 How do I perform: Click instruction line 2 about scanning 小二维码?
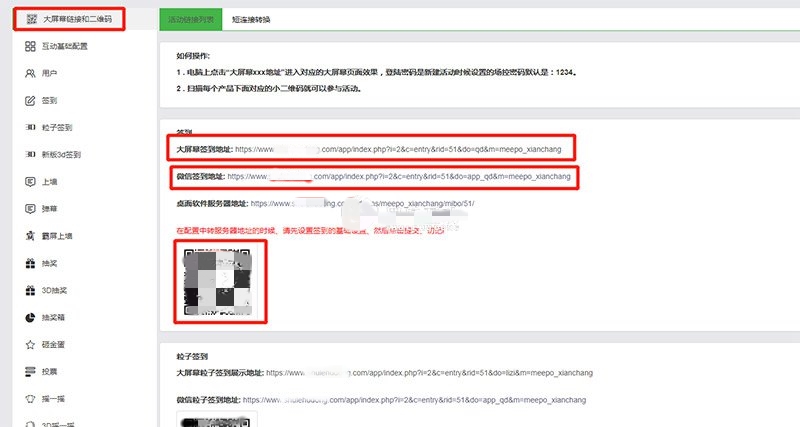269,89
